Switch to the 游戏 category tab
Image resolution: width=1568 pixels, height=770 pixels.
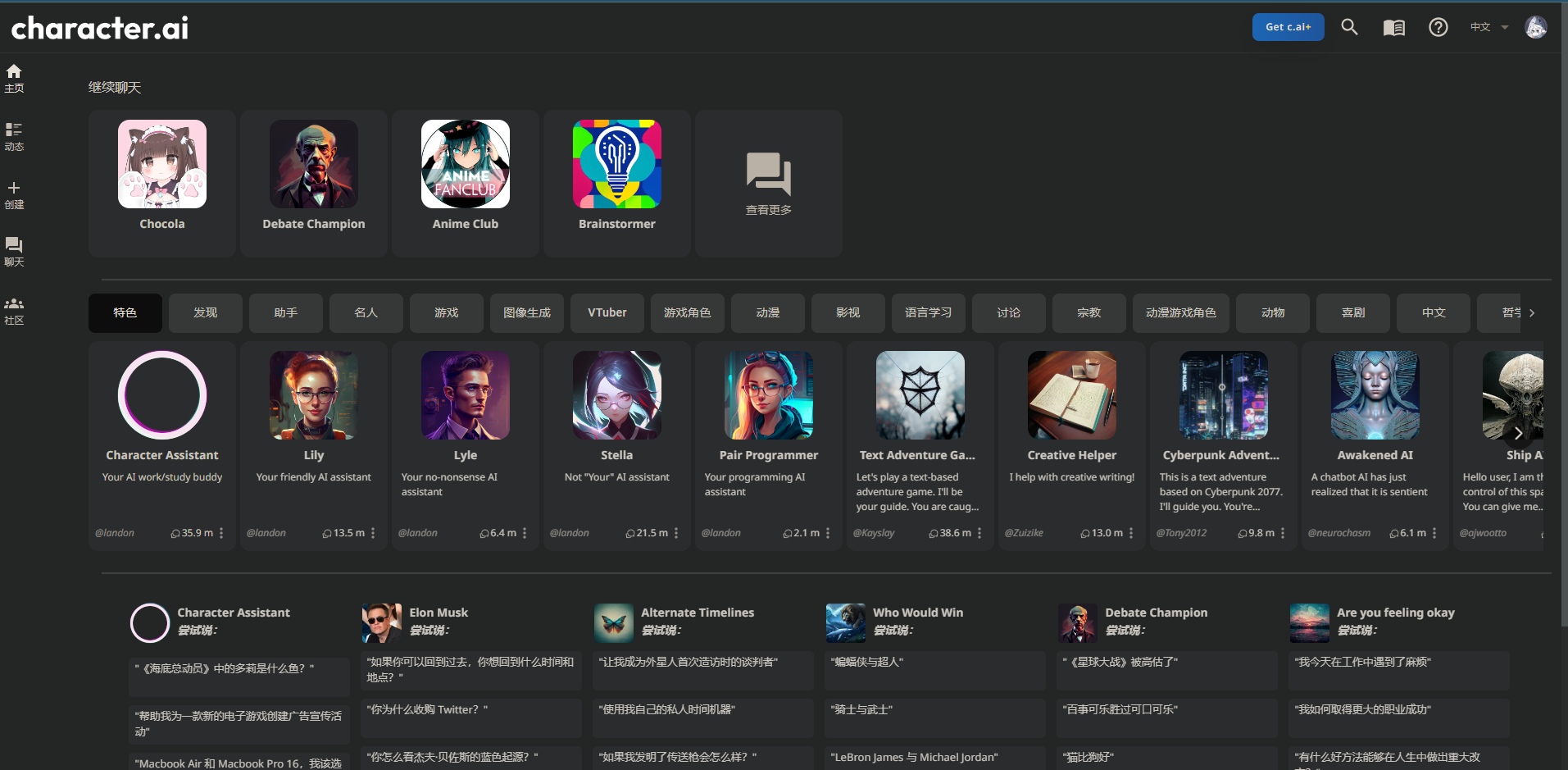[447, 312]
